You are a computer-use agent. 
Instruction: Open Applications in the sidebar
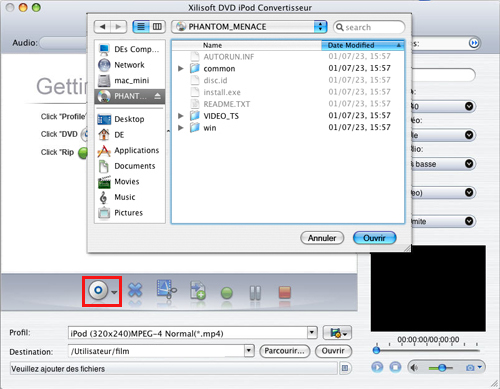click(x=130, y=150)
